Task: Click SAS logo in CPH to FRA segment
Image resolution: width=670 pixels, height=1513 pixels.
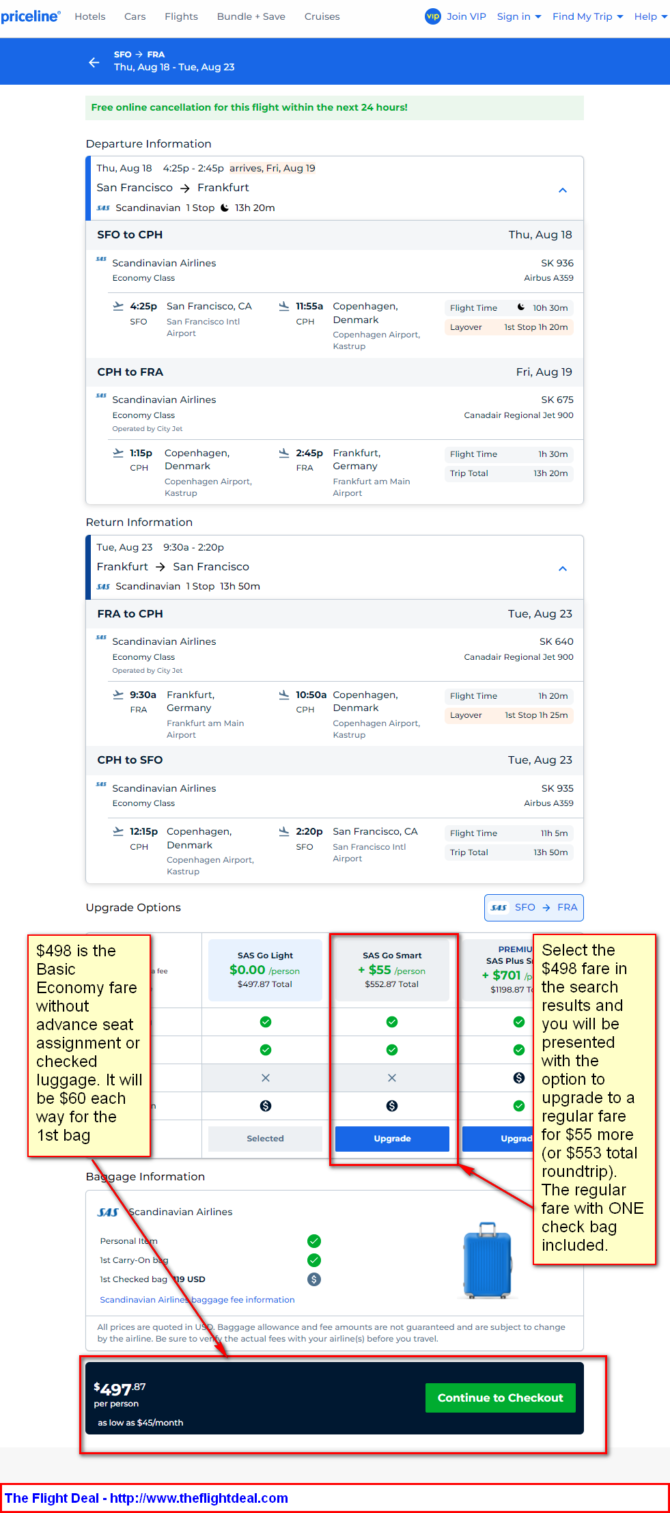Action: 101,396
